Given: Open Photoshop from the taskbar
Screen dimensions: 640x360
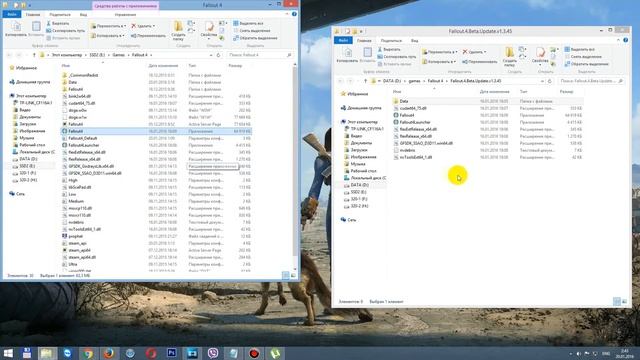Looking at the screenshot, I should (x=171, y=353).
